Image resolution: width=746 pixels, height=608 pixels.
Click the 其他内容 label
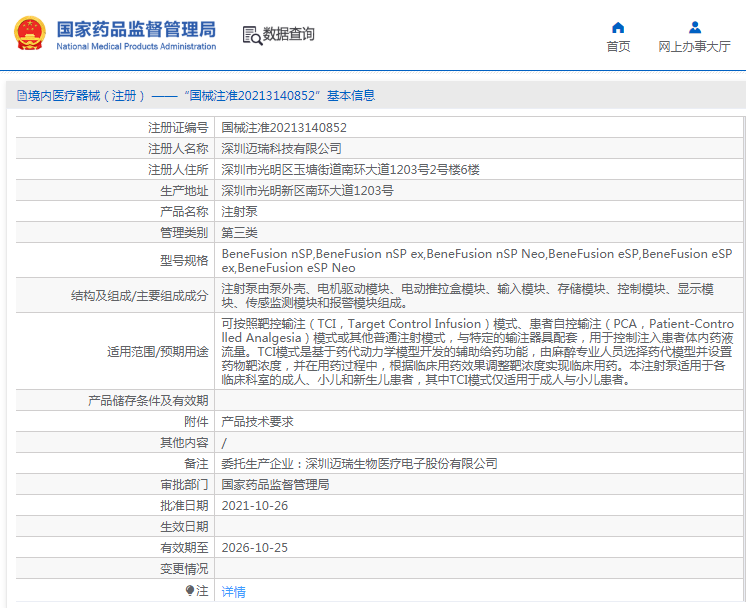click(184, 442)
